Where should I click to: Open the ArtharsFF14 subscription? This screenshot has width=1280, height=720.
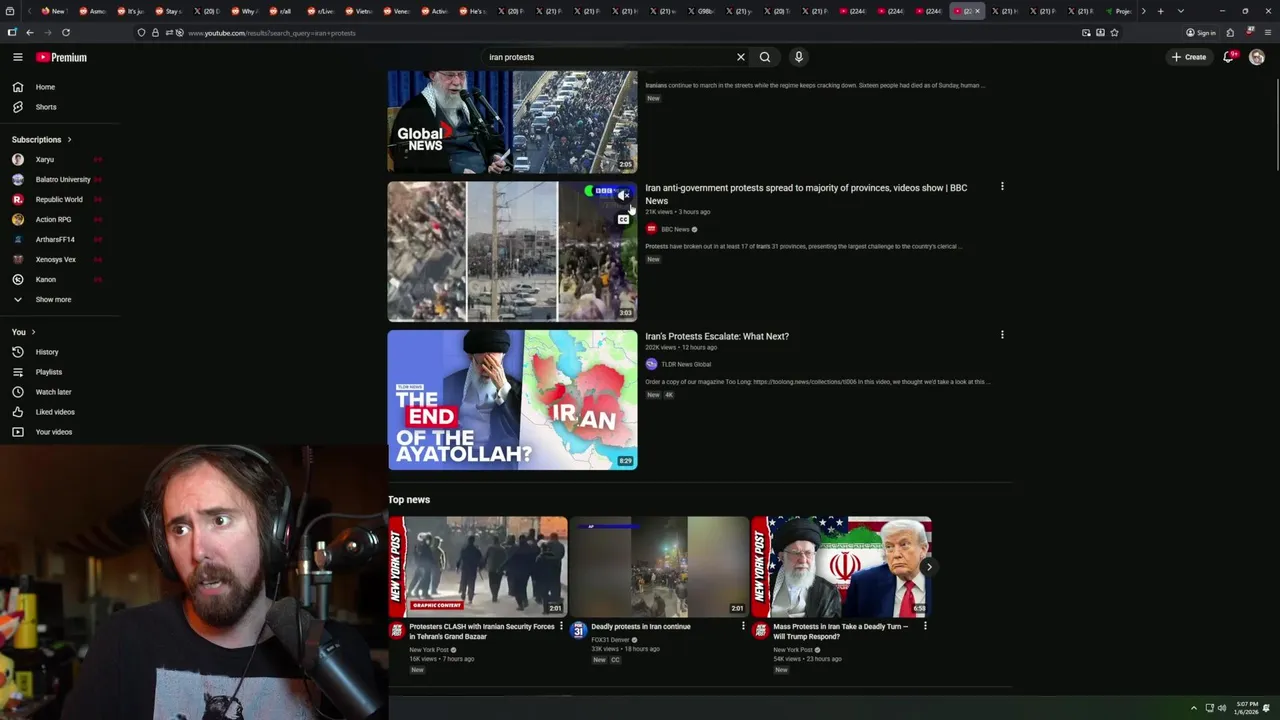60,239
